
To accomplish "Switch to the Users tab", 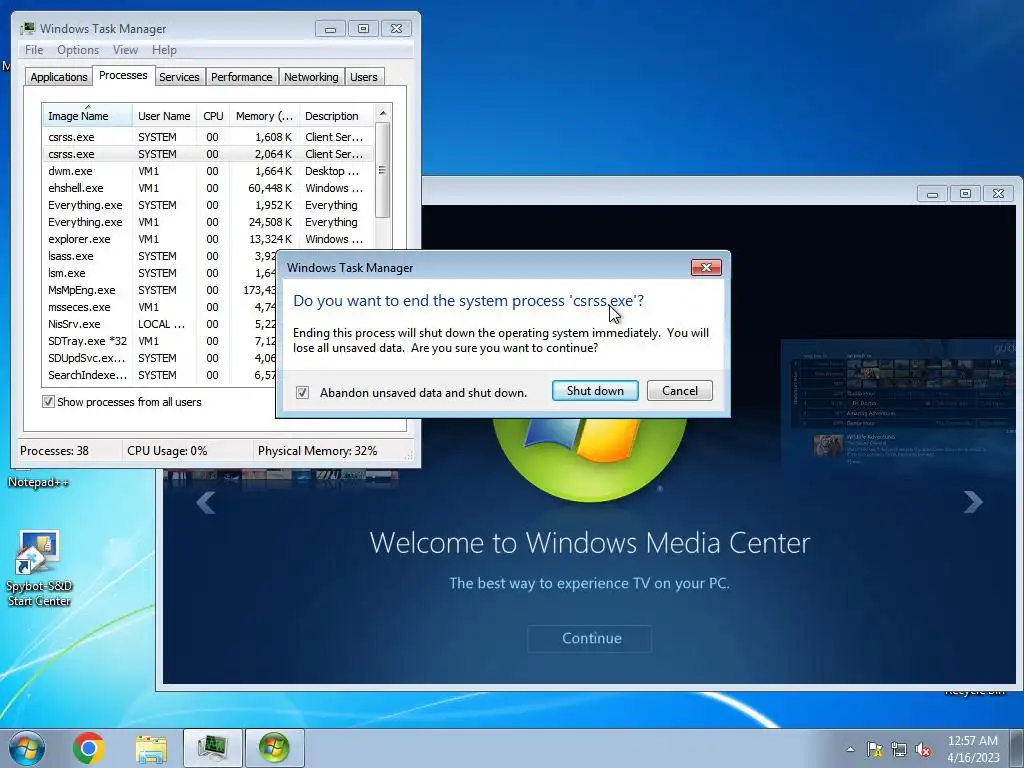I will pos(364,77).
